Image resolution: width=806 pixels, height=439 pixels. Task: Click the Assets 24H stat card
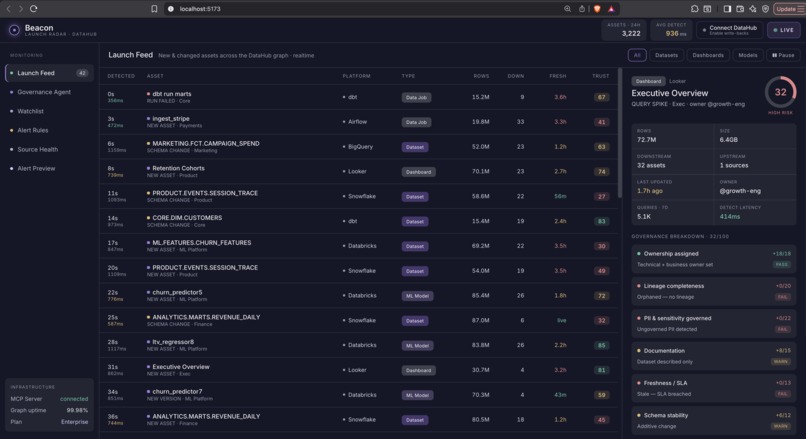tap(624, 30)
